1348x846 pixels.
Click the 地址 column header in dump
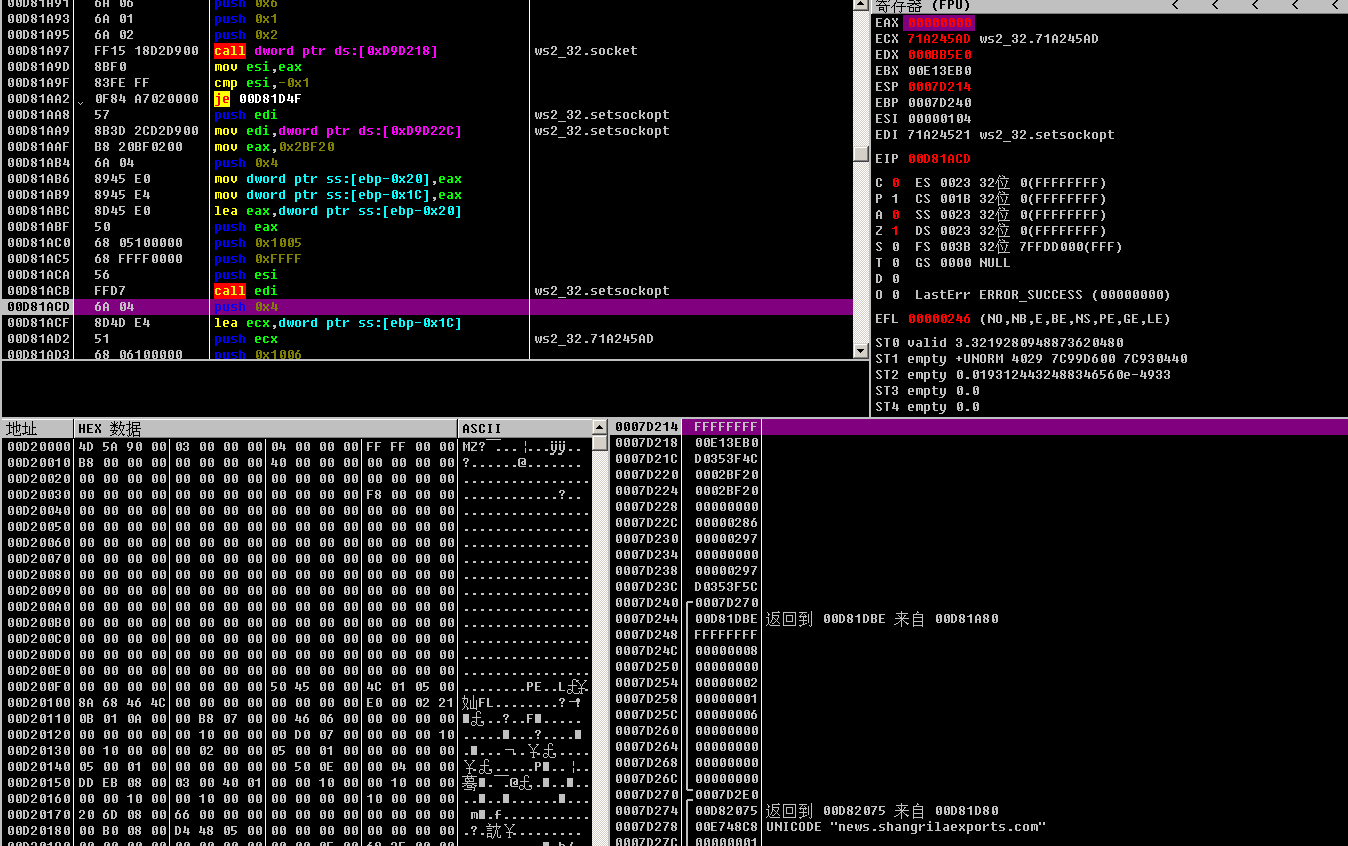click(x=38, y=428)
